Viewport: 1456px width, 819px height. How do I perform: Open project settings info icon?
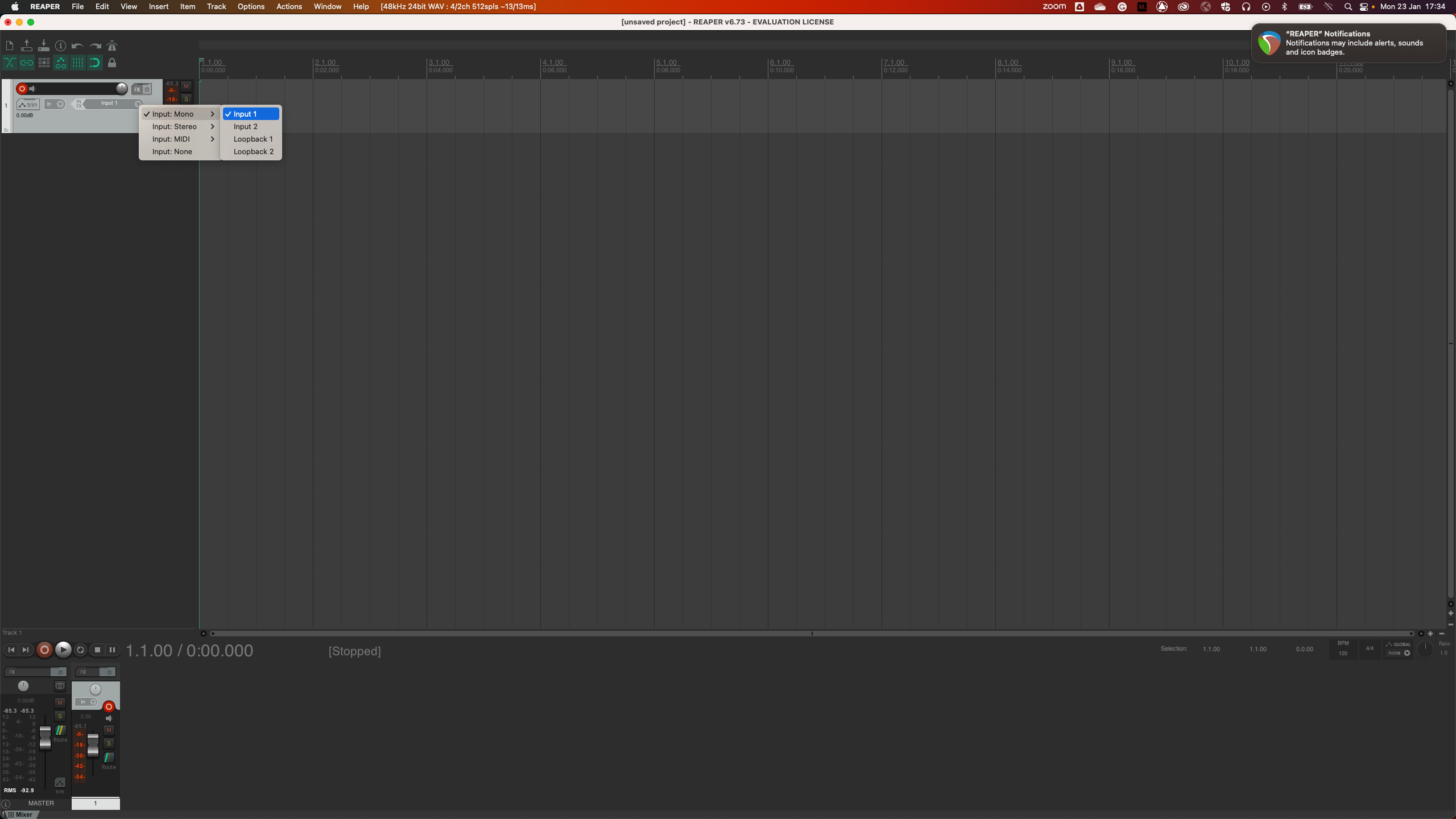[x=60, y=45]
